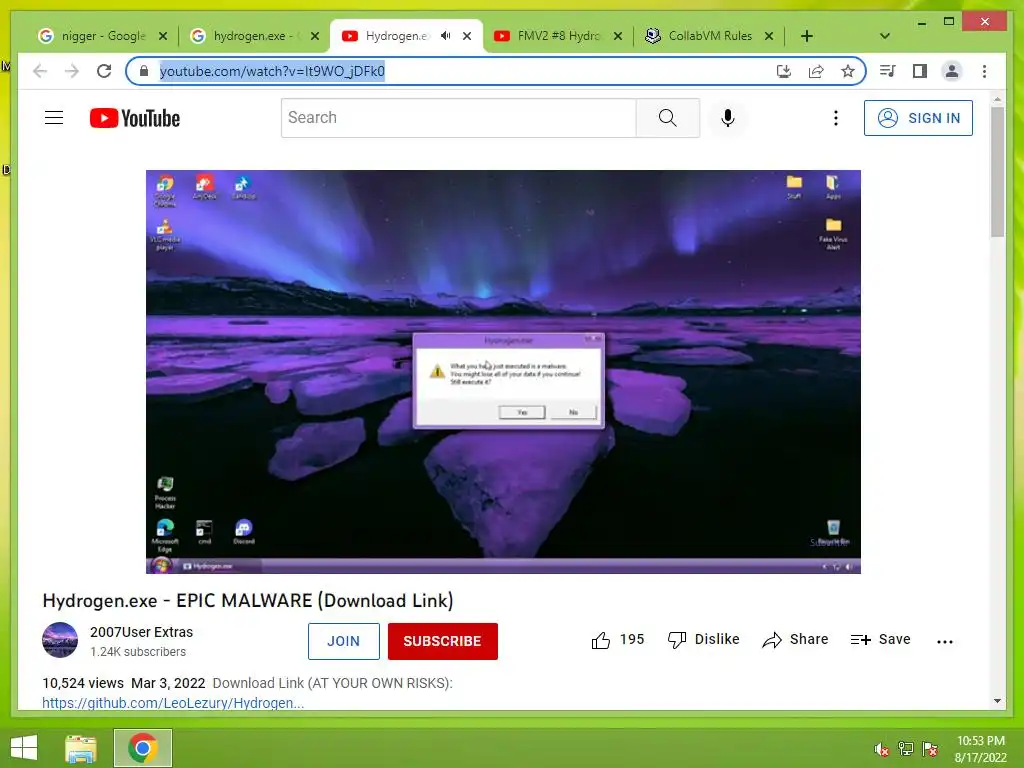
Task: Click the video title text
Action: tap(248, 601)
